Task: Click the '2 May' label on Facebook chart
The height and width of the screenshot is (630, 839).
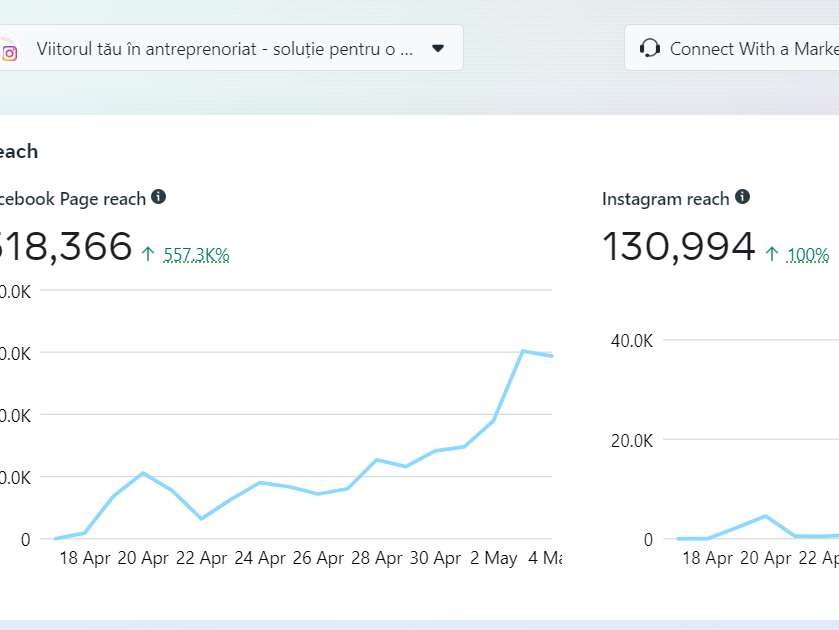Action: 494,558
